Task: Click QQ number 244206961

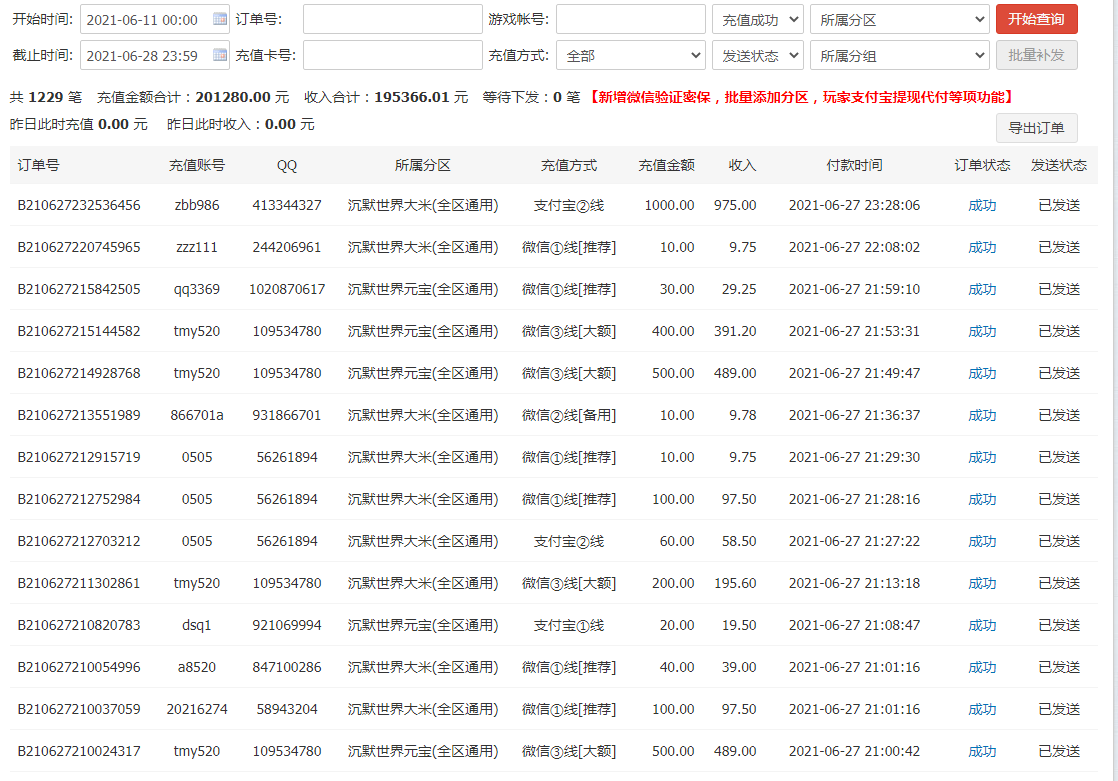Action: pos(287,247)
